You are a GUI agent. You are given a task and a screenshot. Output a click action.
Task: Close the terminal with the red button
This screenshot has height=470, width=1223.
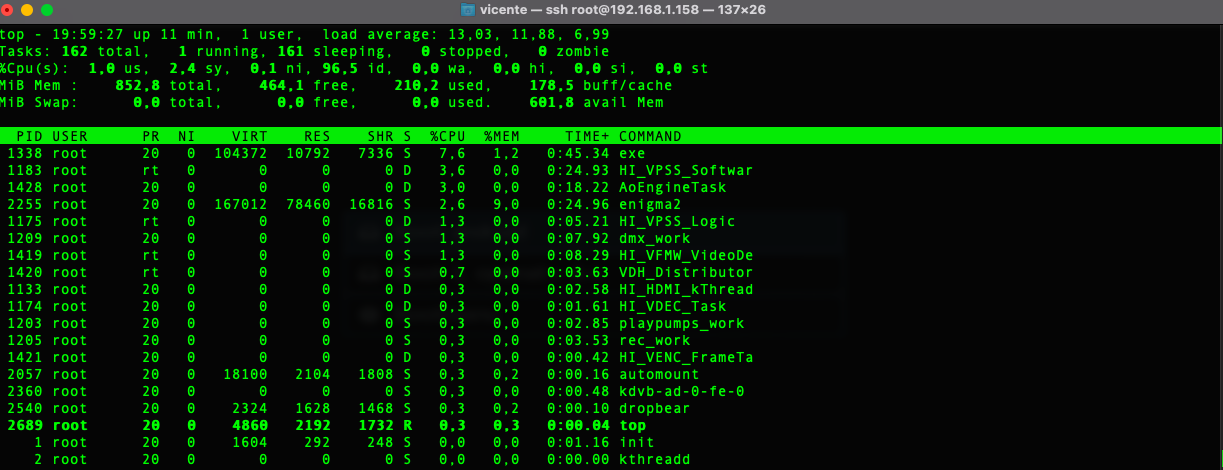tap(6, 9)
